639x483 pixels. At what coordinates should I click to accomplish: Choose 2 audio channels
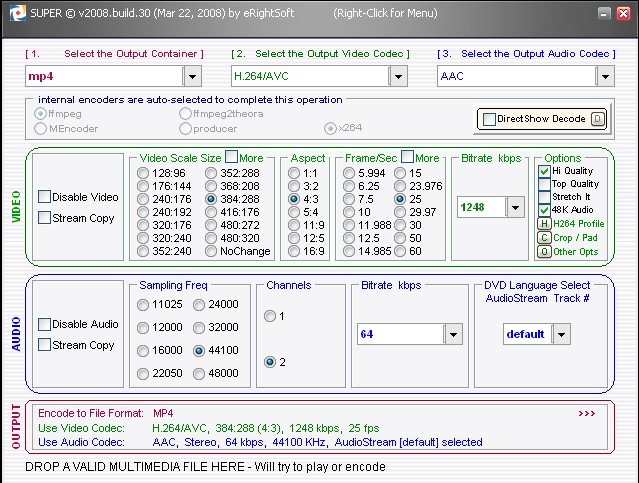tap(270, 362)
